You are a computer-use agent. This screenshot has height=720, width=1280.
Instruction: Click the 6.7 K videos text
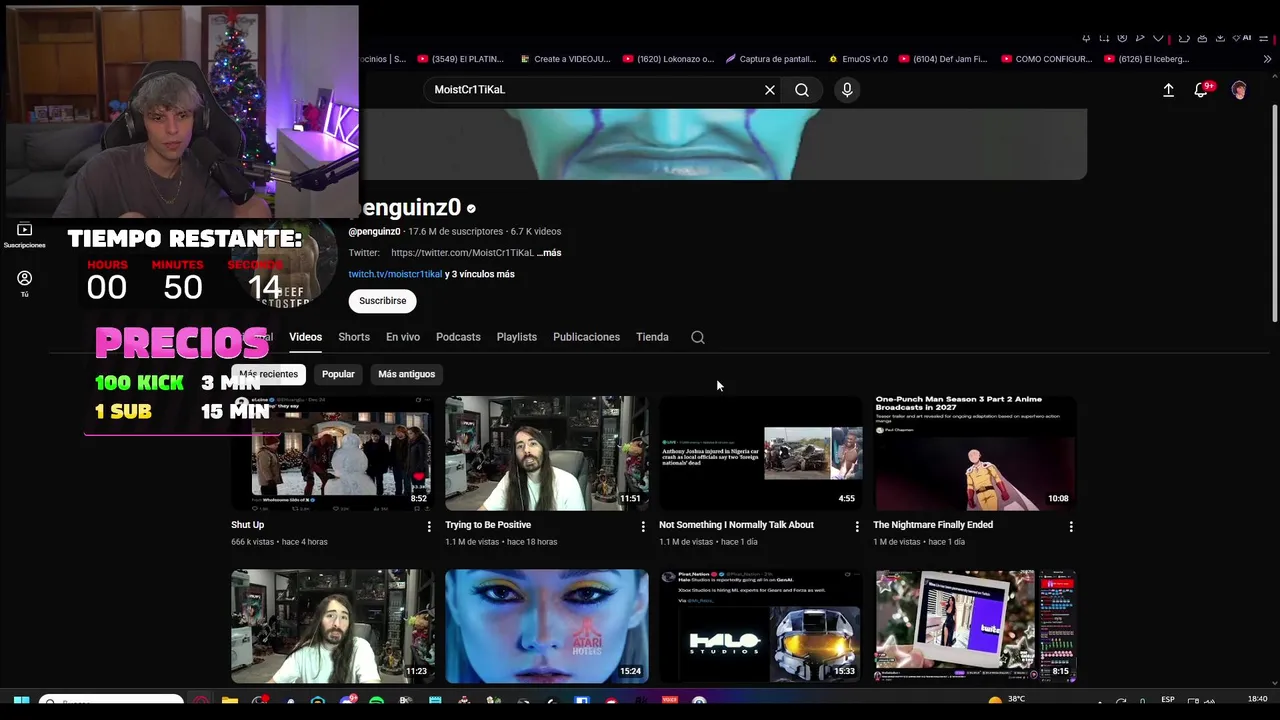click(x=536, y=232)
